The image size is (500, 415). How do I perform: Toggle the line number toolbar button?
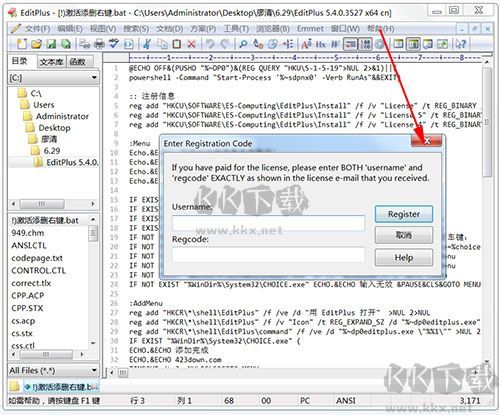pos(365,44)
